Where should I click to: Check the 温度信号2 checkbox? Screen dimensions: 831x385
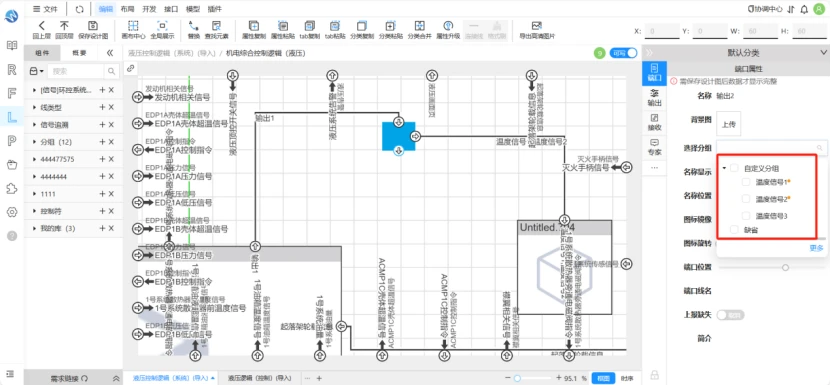[x=746, y=199]
